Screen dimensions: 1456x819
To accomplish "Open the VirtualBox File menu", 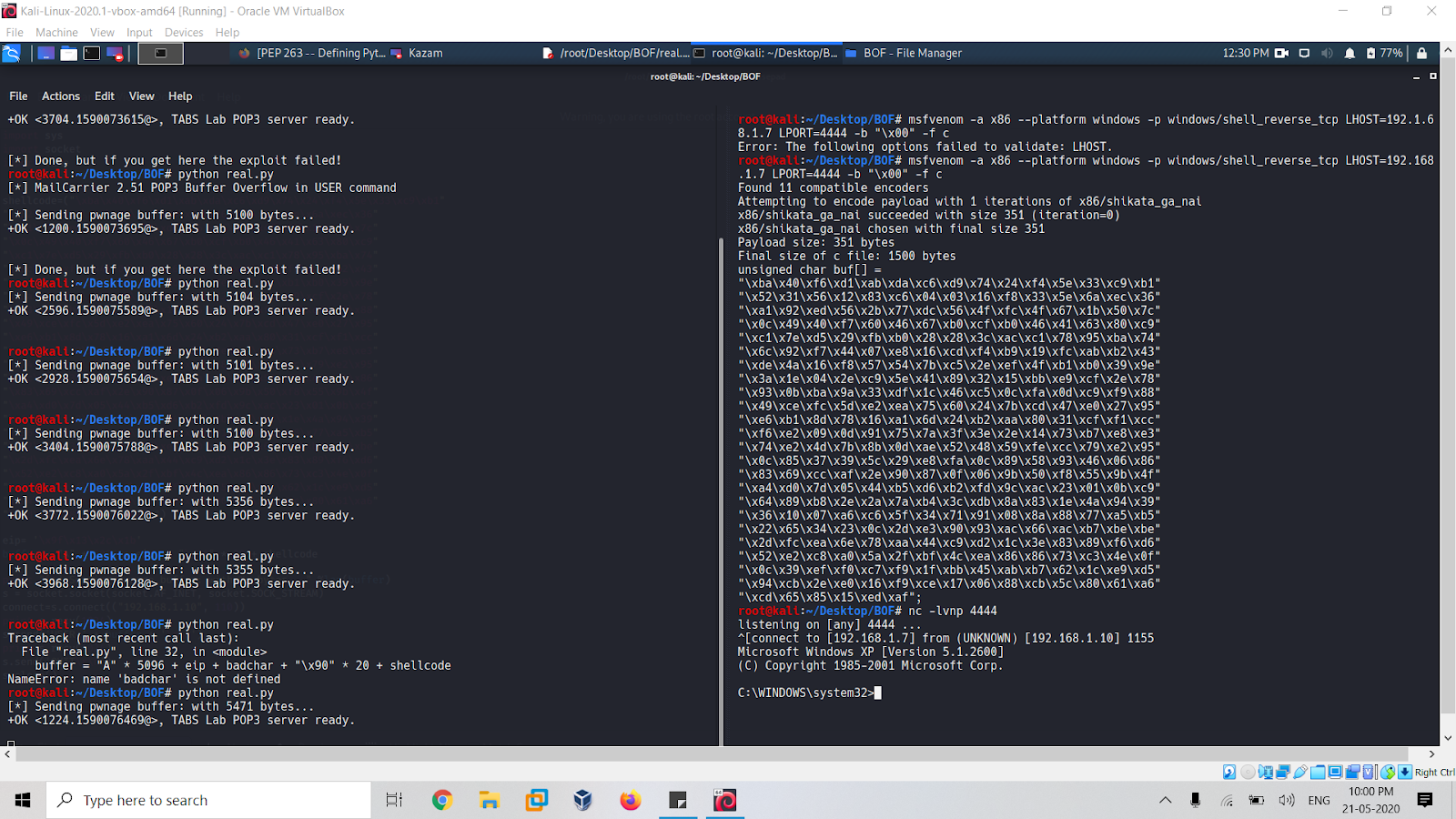I will [x=15, y=32].
